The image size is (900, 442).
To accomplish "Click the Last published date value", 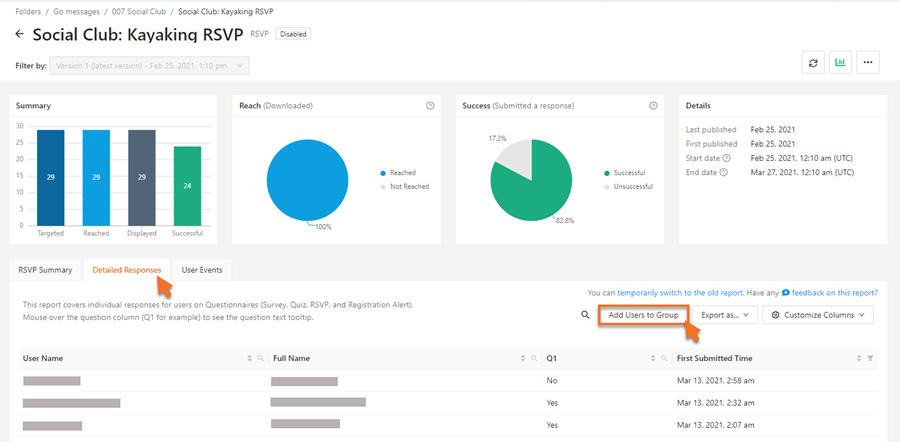I will pos(773,130).
